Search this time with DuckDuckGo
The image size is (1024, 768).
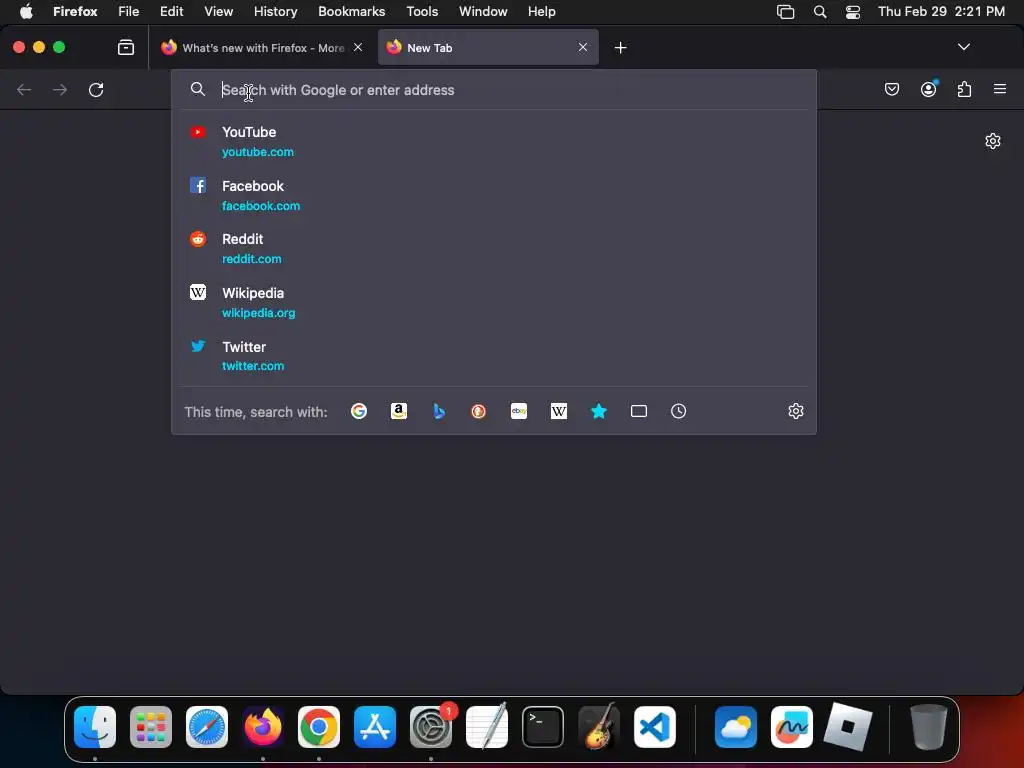(x=479, y=411)
